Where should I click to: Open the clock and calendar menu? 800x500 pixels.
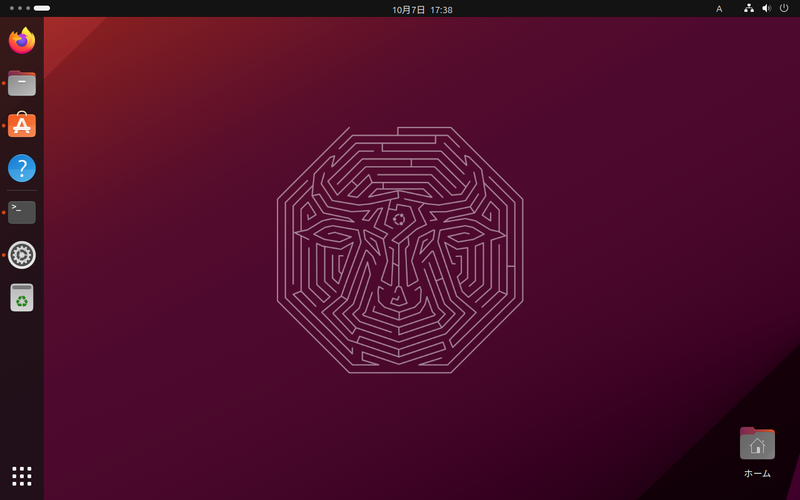click(422, 10)
